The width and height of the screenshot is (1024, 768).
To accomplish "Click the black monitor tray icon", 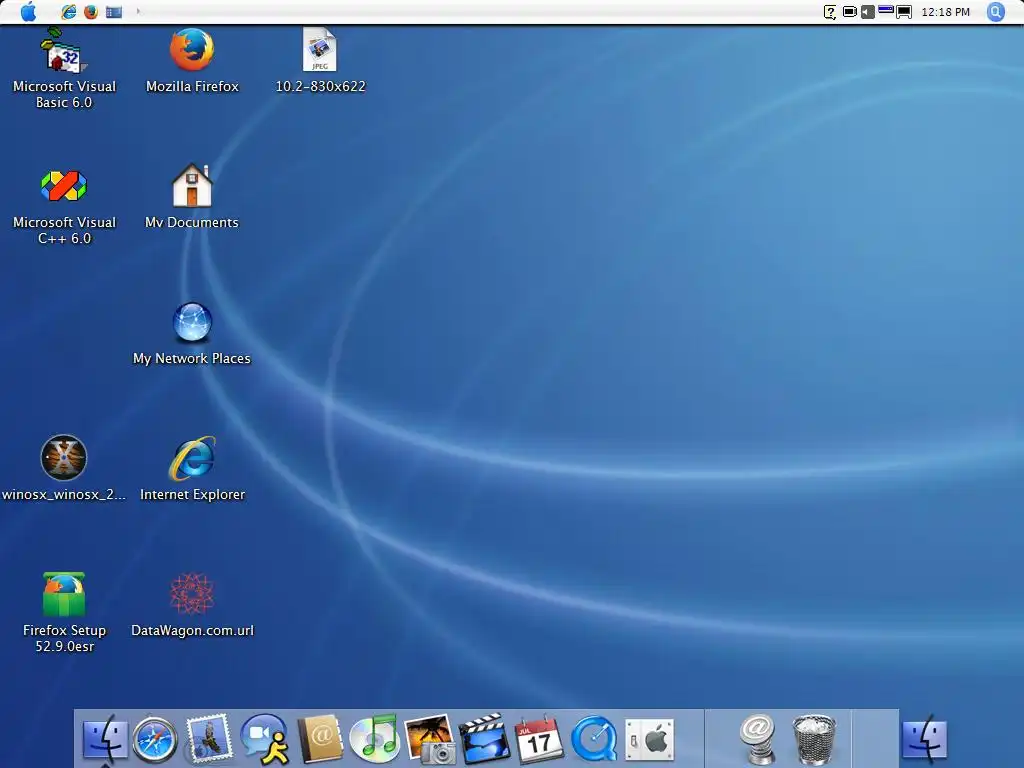I will pyautogui.click(x=904, y=12).
